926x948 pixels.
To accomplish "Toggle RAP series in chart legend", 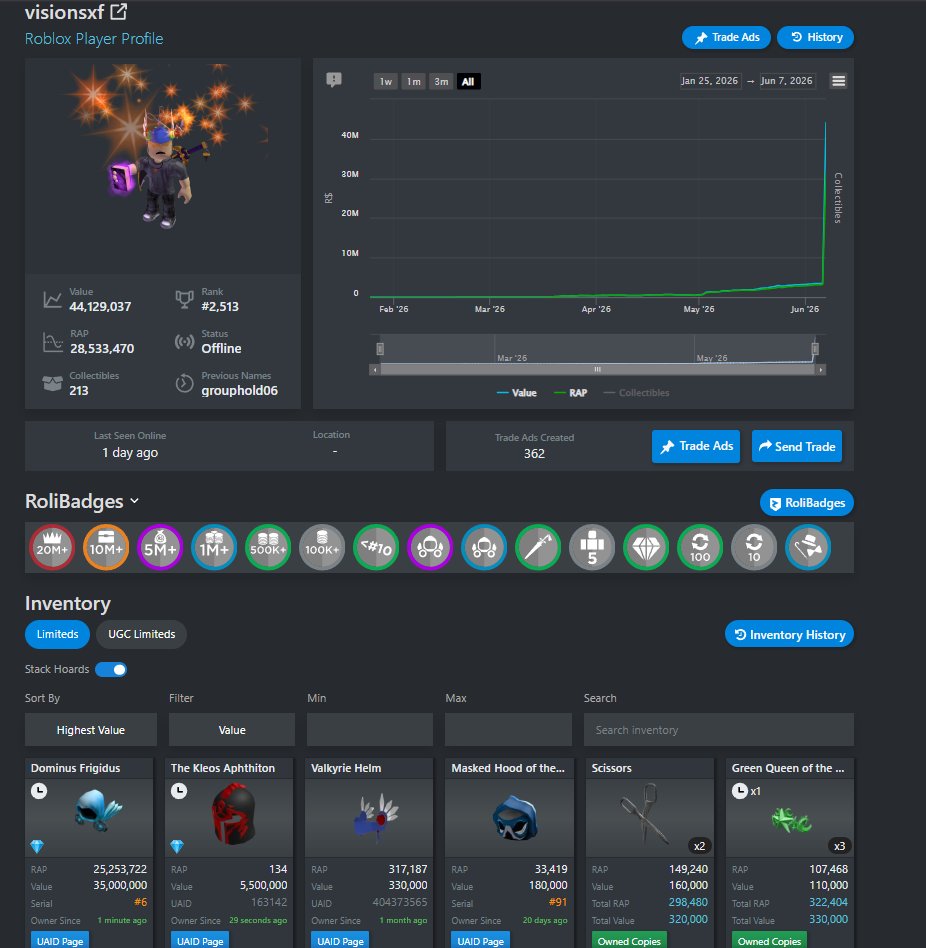I will pos(571,393).
